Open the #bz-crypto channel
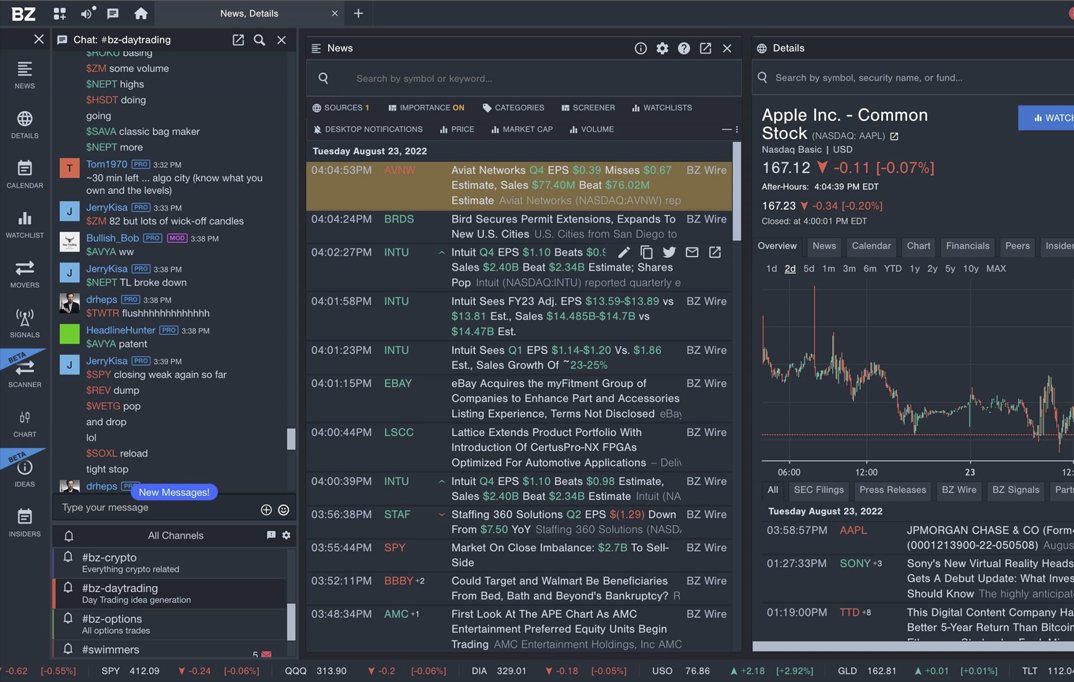 [x=170, y=562]
